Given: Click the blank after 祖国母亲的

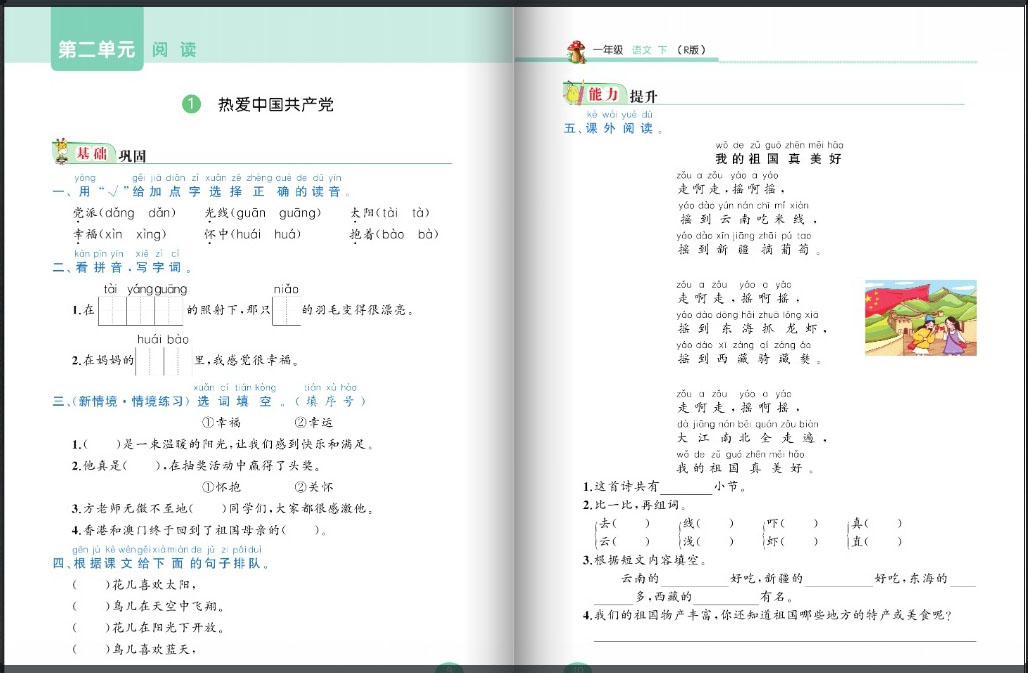Looking at the screenshot, I should (x=300, y=530).
